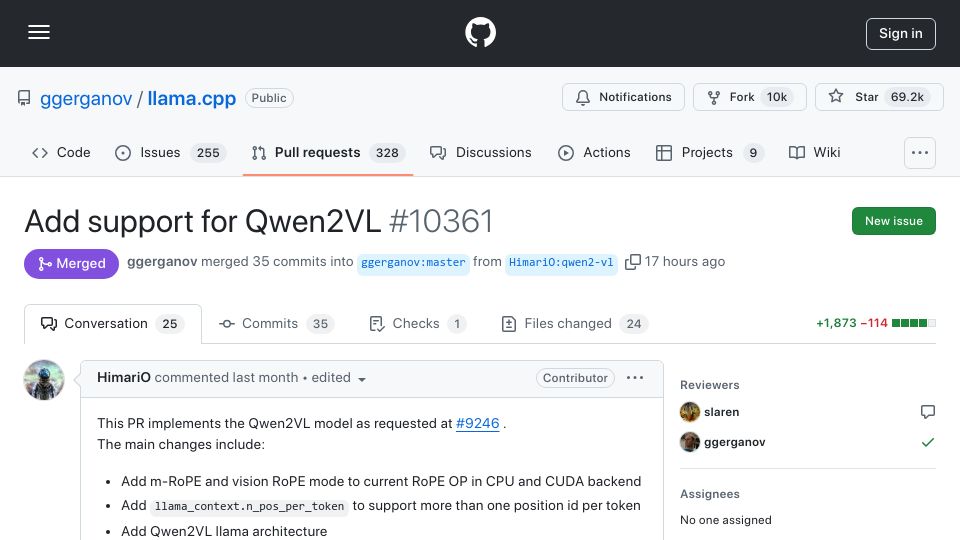The height and width of the screenshot is (540, 960).
Task: Open the comment's three-dot options menu
Action: click(635, 378)
